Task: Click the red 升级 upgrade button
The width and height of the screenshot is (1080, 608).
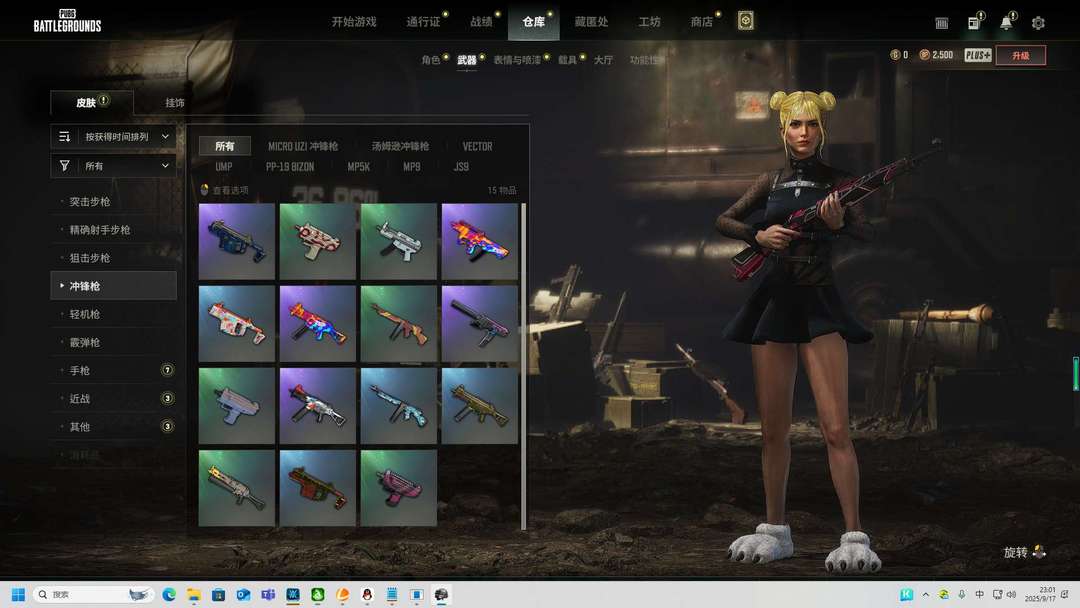Action: coord(1021,55)
